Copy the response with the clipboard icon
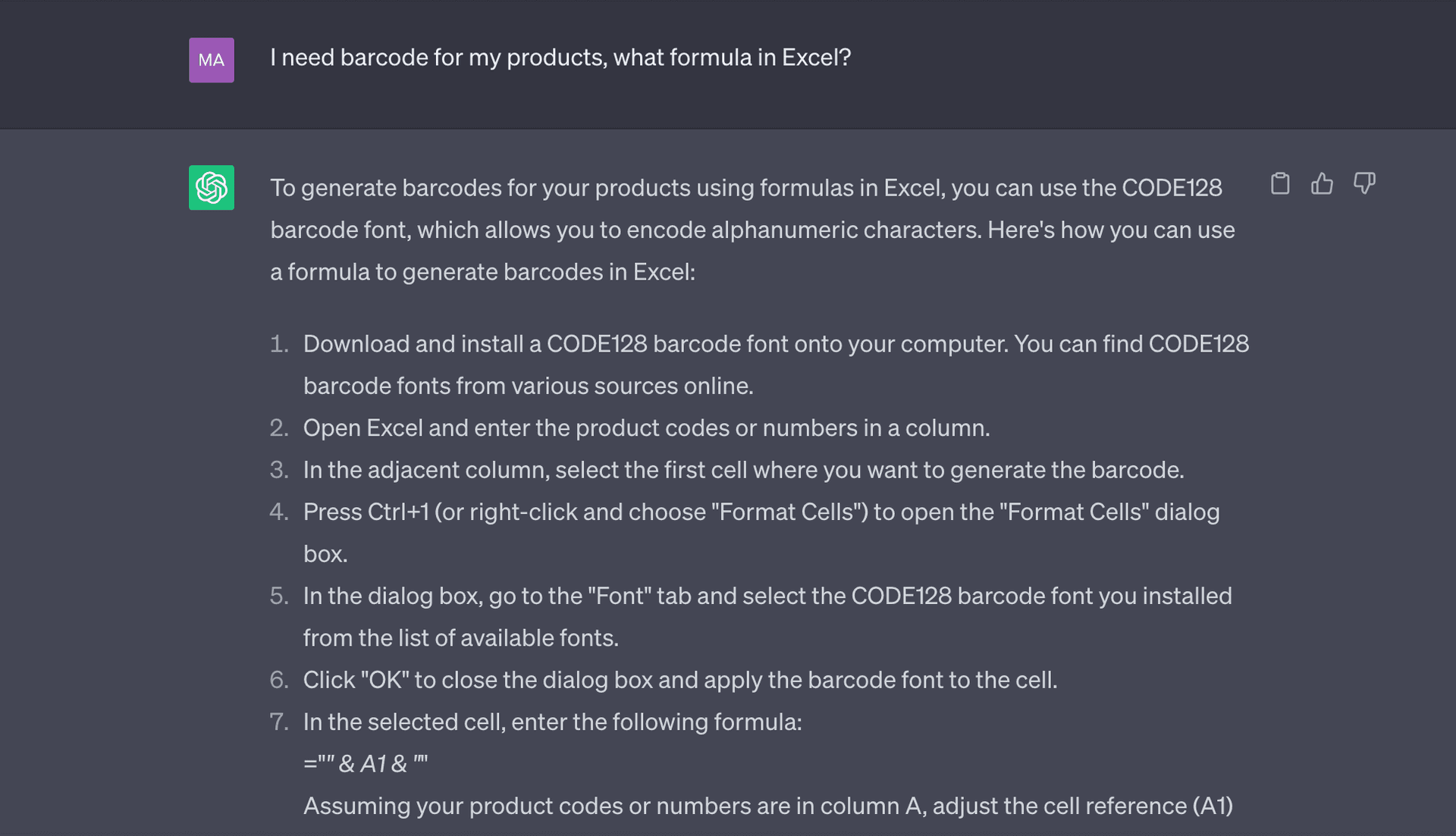The width and height of the screenshot is (1456, 836). click(x=1280, y=183)
